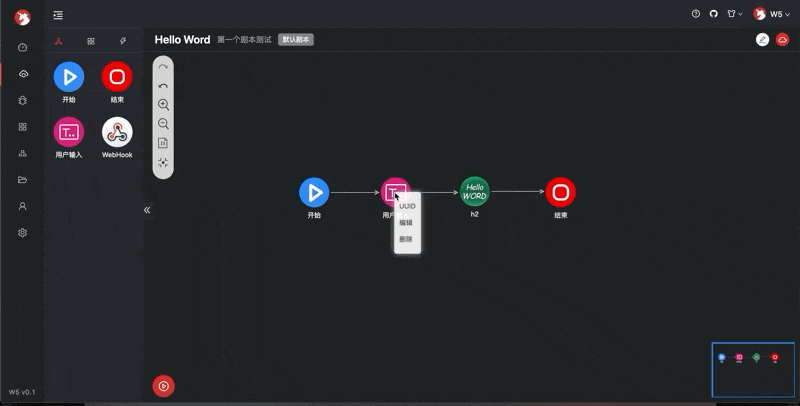Open the bug icon in left sidebar

pos(23,100)
